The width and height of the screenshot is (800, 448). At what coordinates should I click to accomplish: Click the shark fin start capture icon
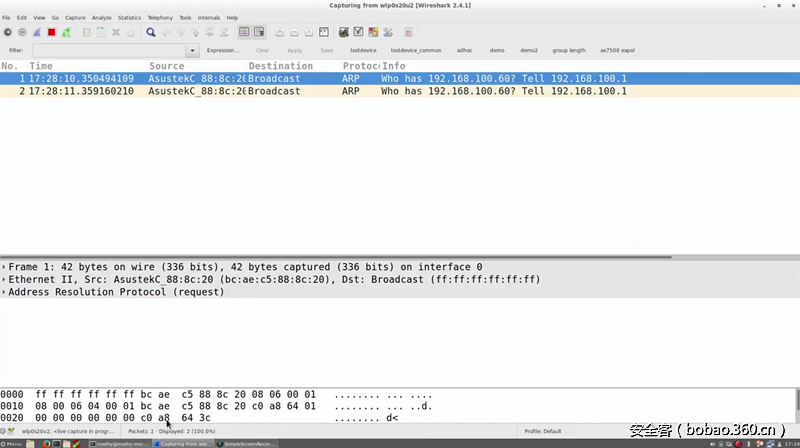point(37,32)
